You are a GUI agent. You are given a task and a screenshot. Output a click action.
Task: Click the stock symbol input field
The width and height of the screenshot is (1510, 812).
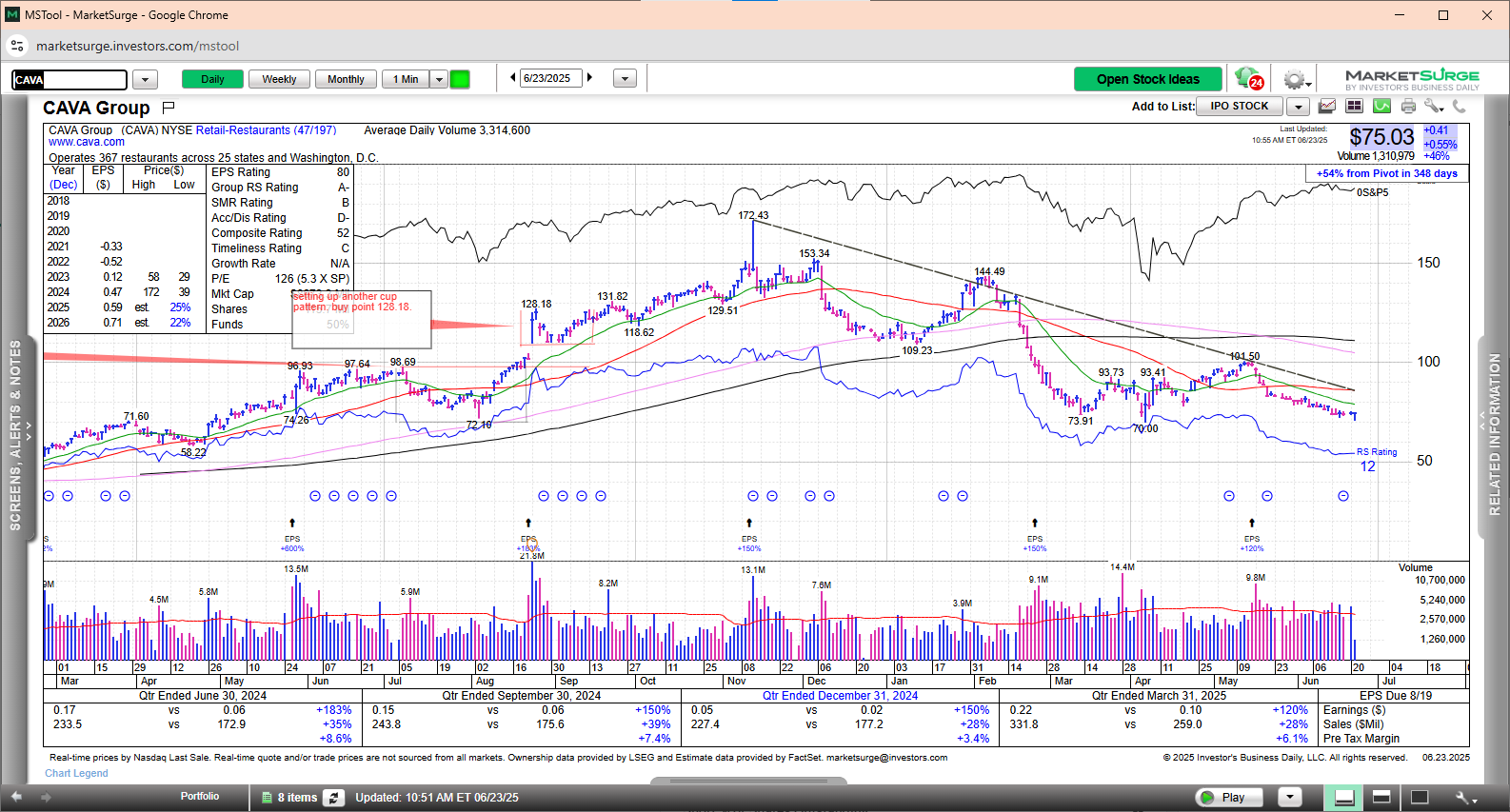pyautogui.click(x=70, y=80)
